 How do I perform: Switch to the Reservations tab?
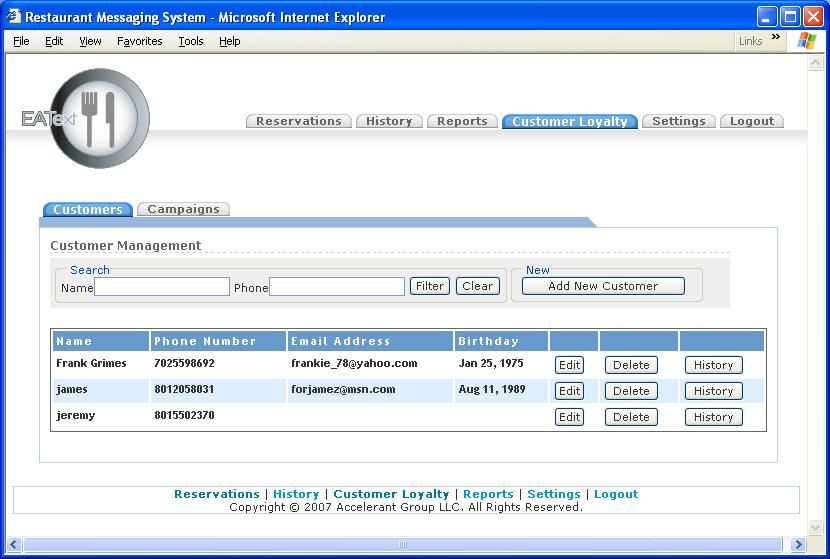click(298, 121)
